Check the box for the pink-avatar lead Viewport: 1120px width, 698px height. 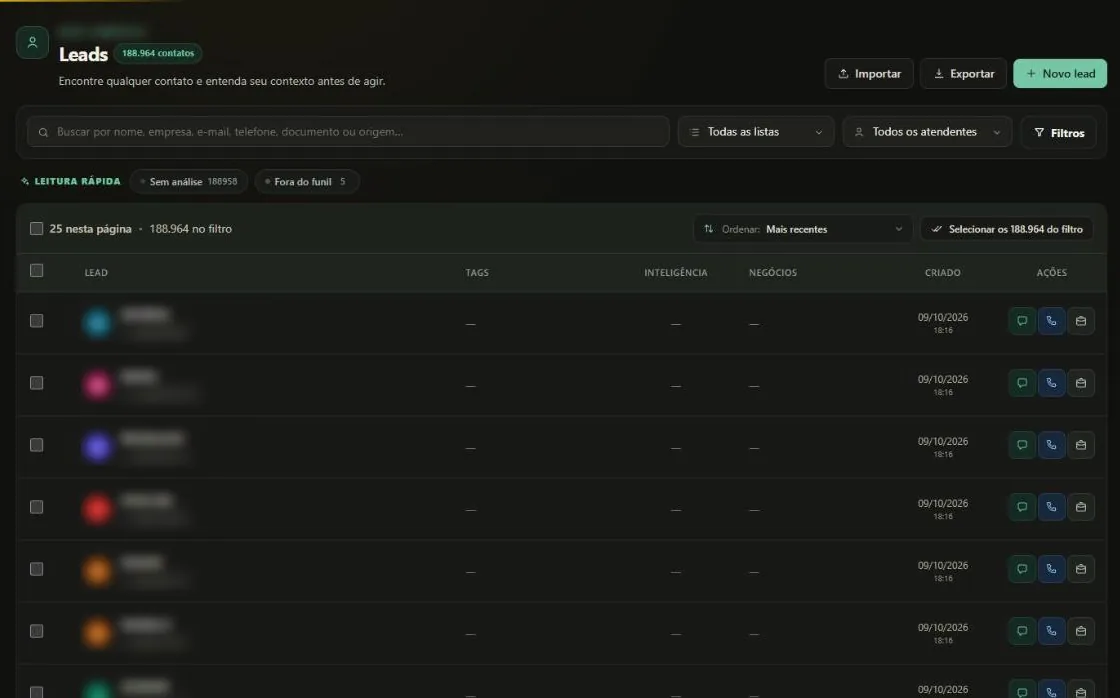[x=36, y=383]
